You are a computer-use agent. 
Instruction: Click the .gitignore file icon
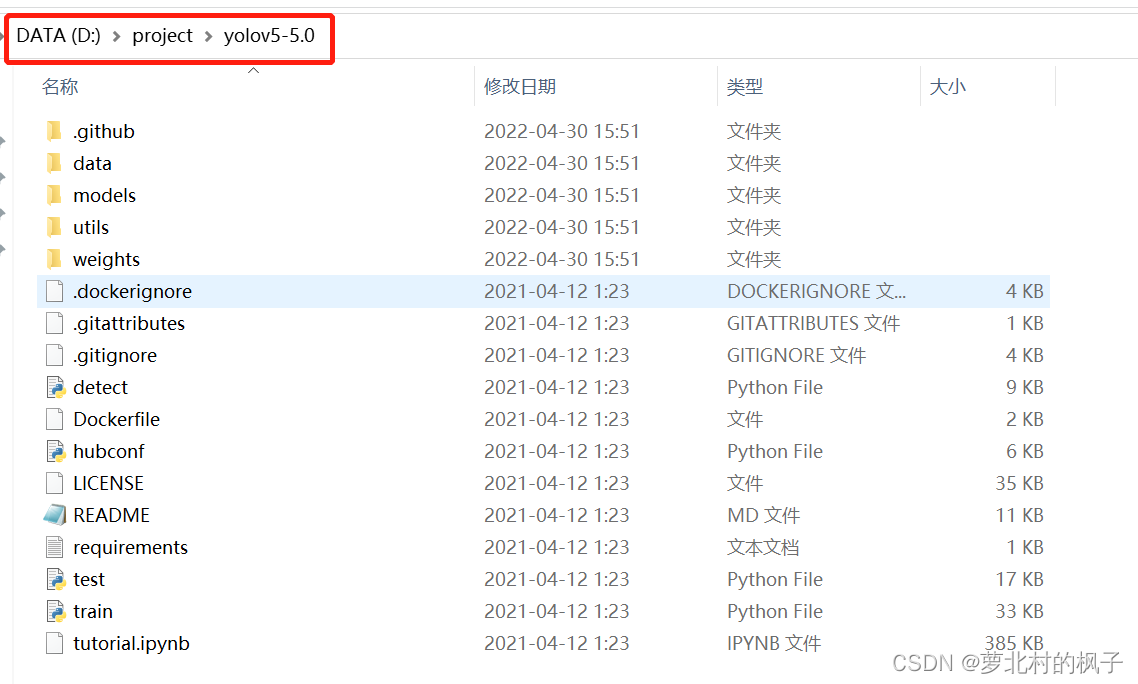coord(54,355)
